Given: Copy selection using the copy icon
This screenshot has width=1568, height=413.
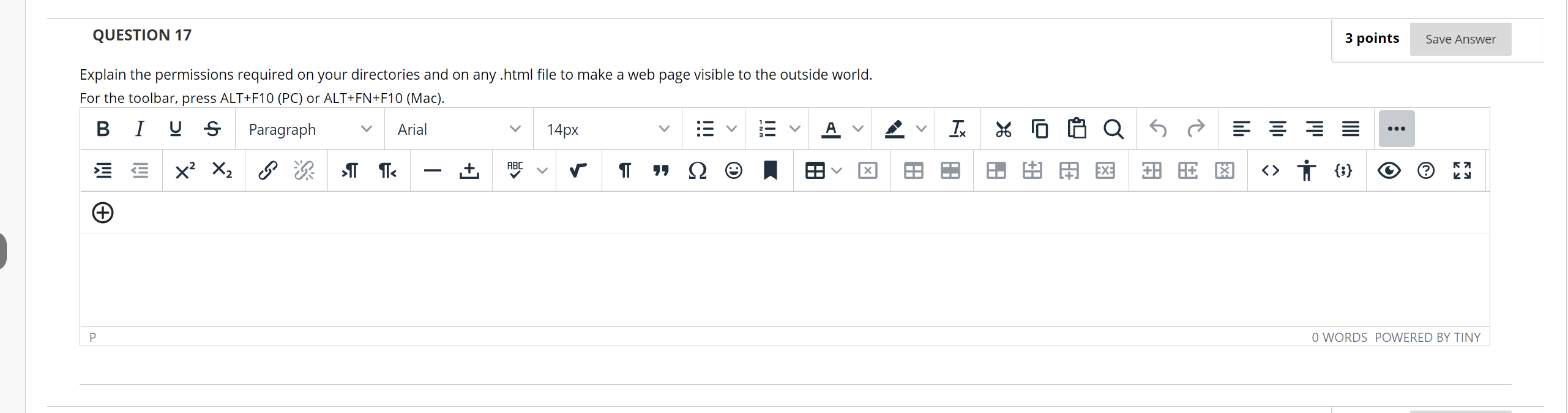Looking at the screenshot, I should click(x=1040, y=129).
